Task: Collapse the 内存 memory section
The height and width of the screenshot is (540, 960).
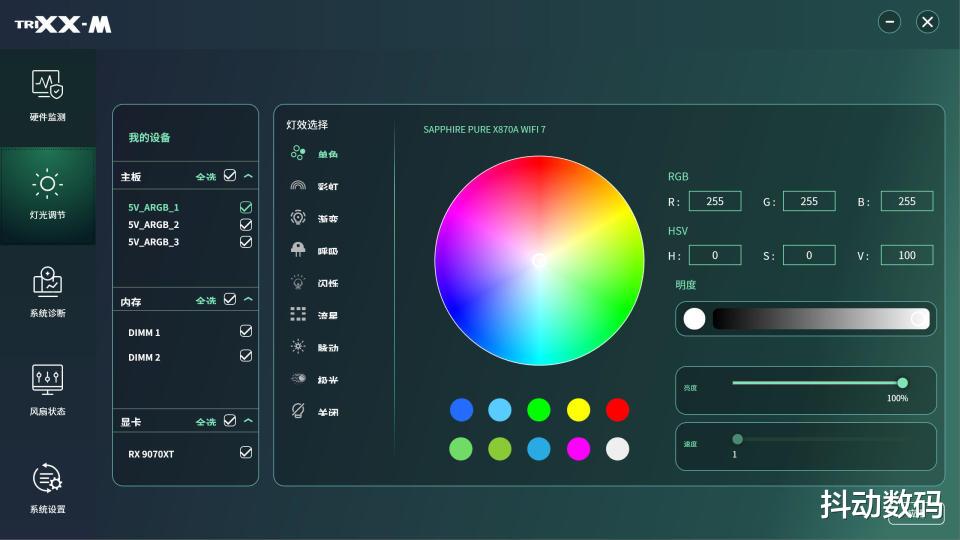Action: [x=248, y=300]
